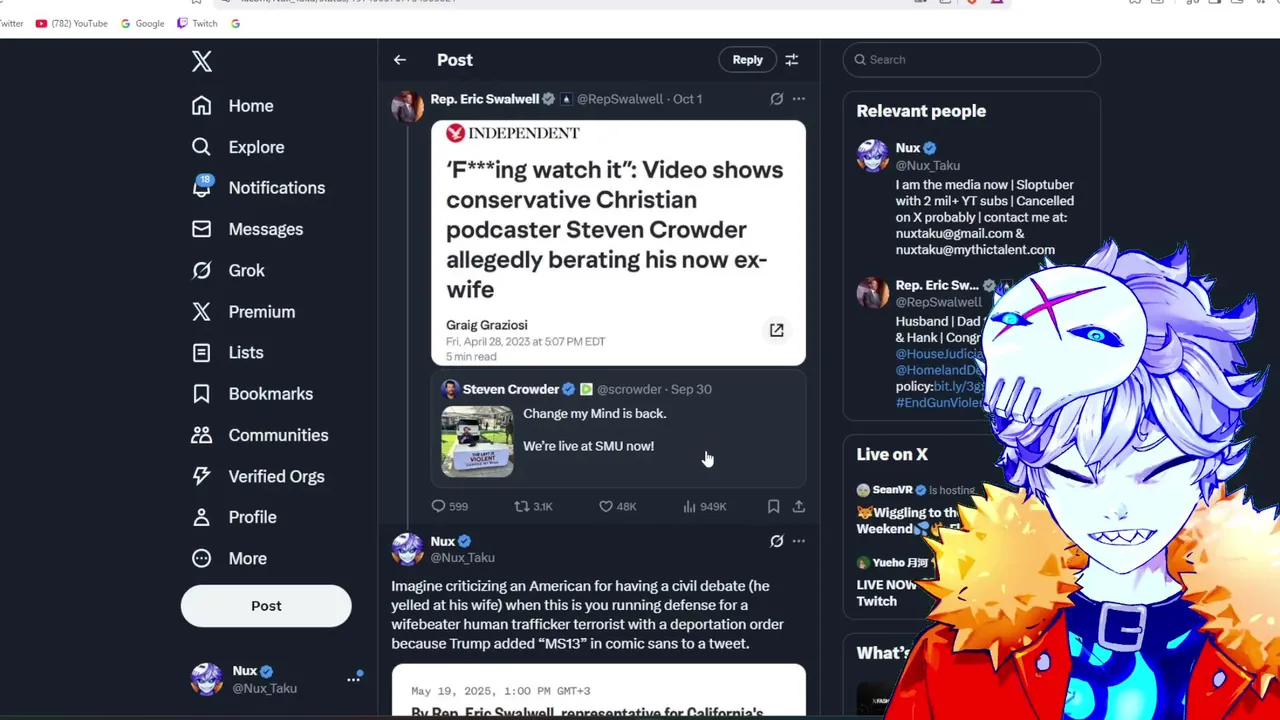Open Explore from the sidebar

pos(238,147)
